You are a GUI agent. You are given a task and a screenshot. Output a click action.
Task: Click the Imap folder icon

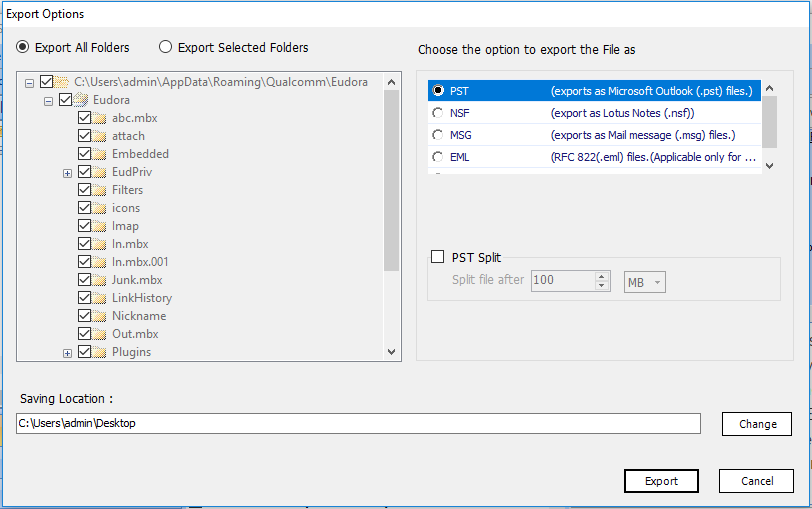(100, 226)
